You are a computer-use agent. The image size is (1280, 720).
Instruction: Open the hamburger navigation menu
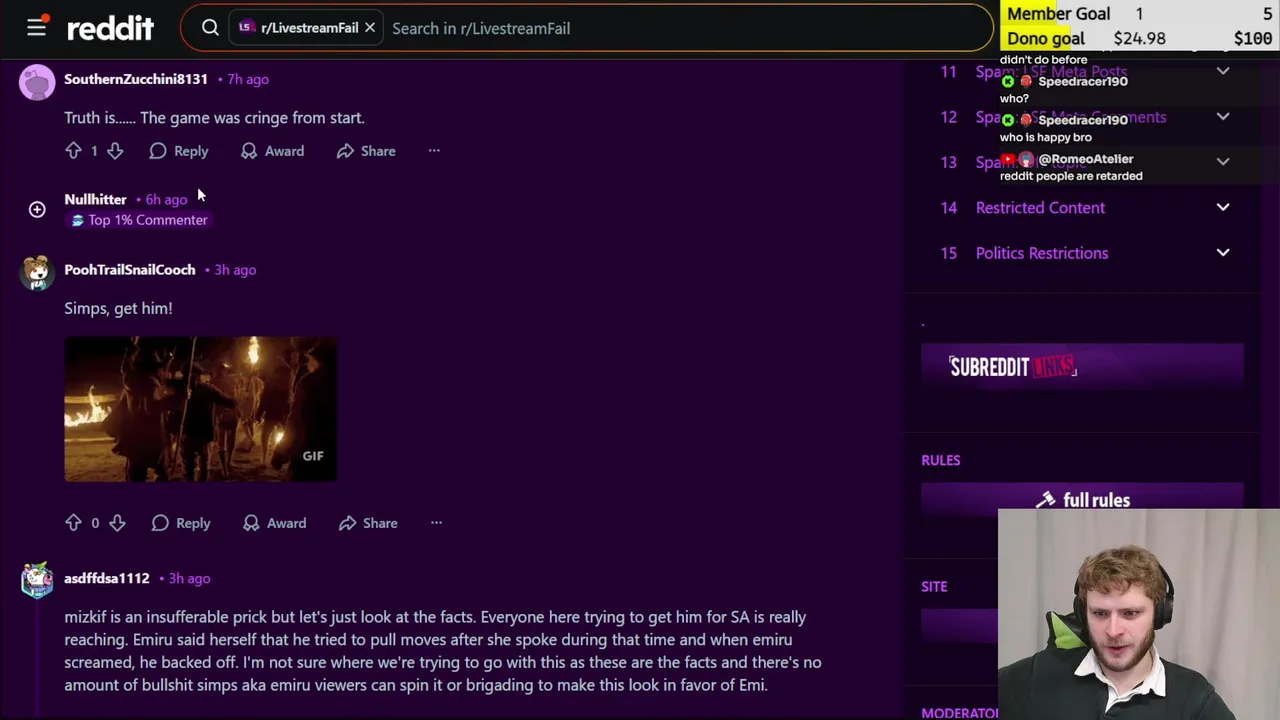pos(36,28)
